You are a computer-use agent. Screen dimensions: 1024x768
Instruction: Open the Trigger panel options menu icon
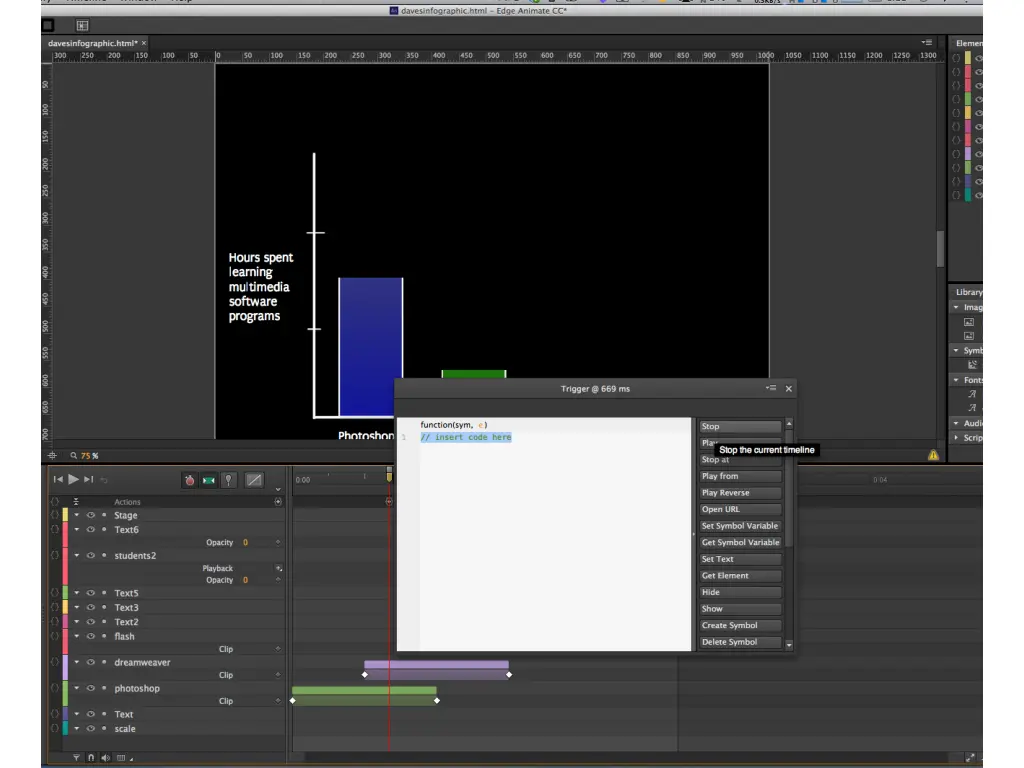point(771,388)
